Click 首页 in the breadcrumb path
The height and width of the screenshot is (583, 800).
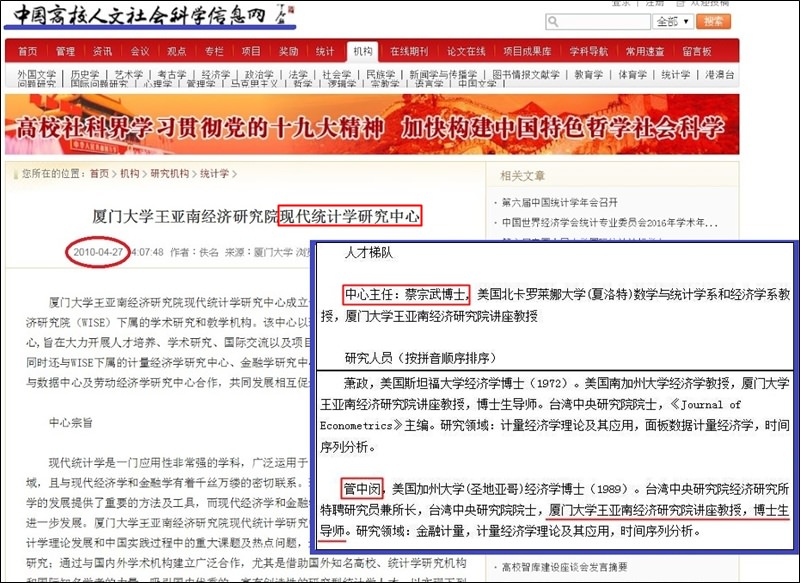pyautogui.click(x=99, y=173)
